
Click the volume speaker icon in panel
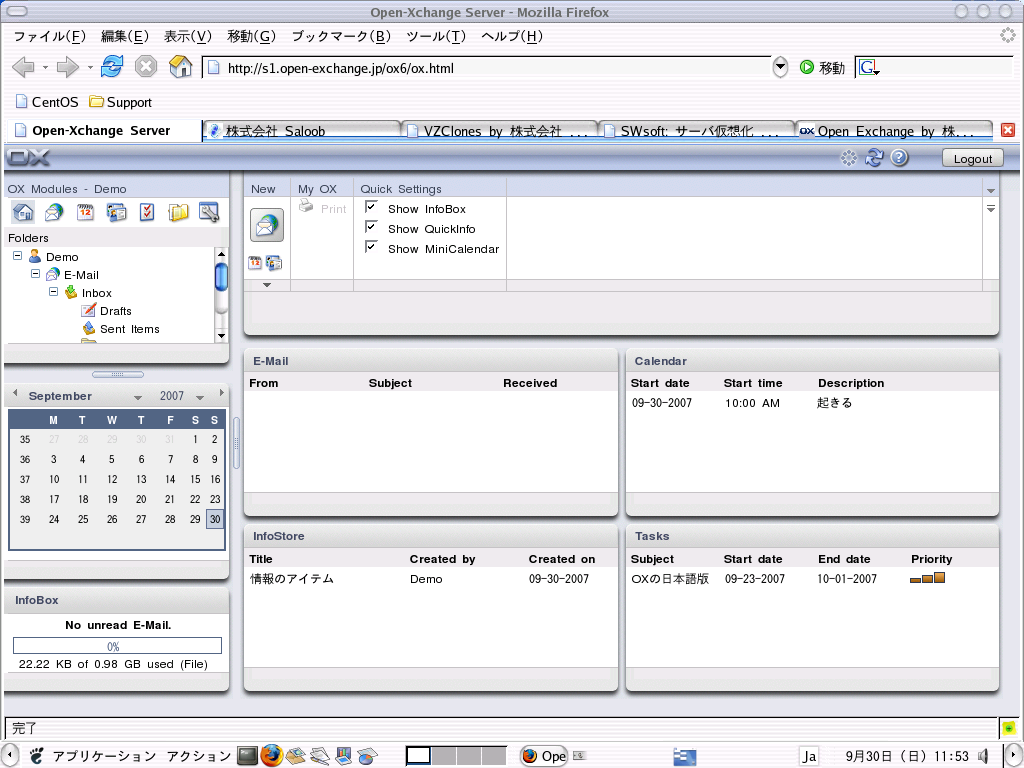tap(984, 756)
